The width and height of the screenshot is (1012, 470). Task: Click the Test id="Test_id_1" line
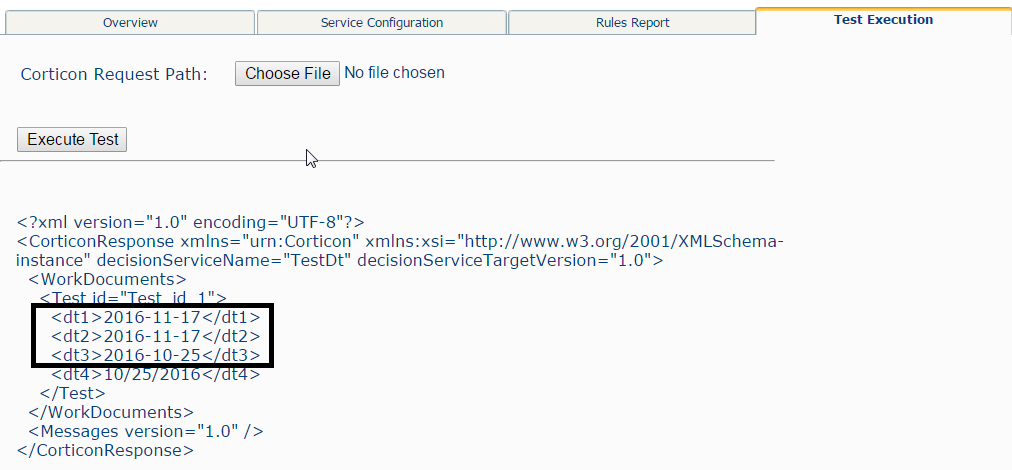(133, 298)
